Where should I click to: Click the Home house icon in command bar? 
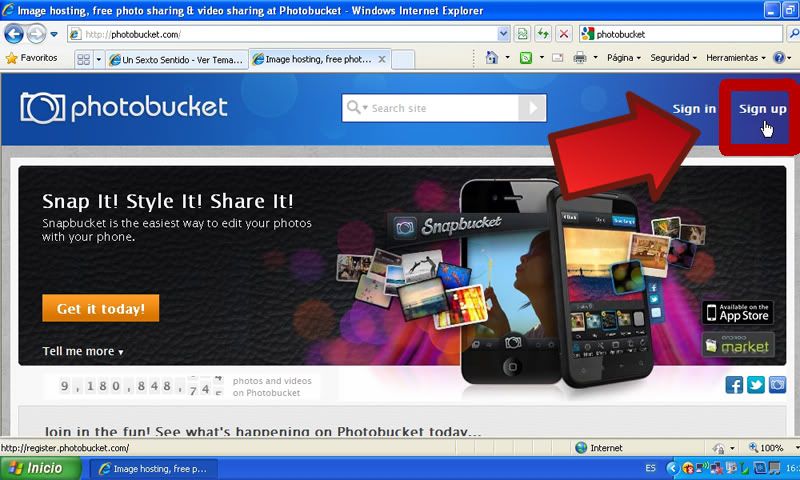(491, 58)
